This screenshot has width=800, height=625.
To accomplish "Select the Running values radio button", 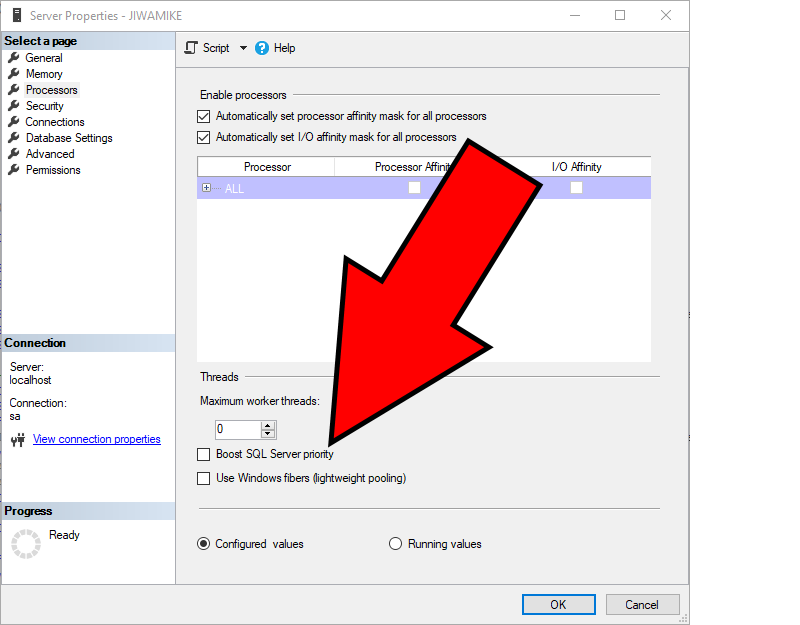I will tap(395, 544).
